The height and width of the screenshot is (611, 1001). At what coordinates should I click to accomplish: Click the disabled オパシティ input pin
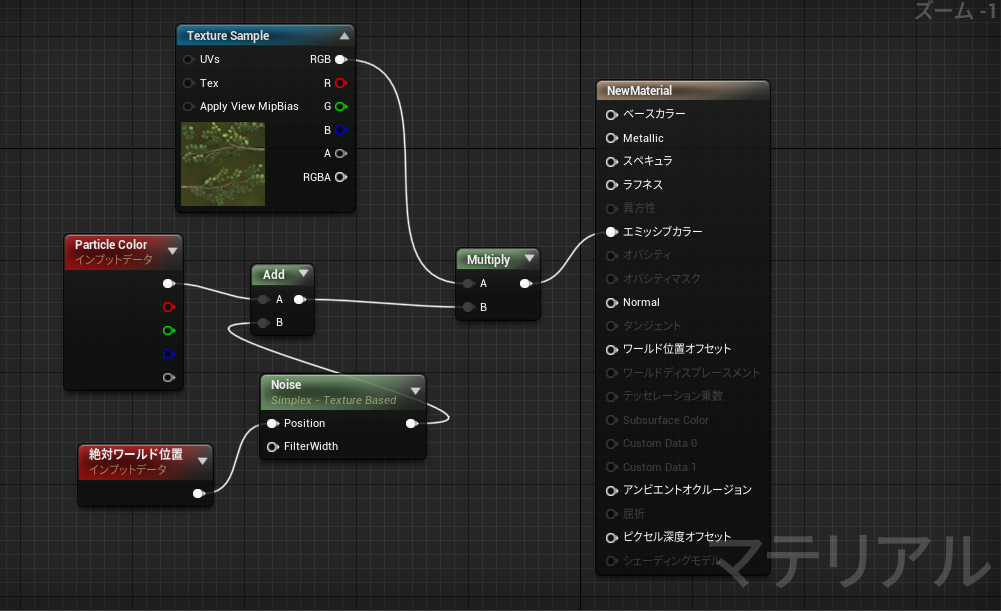(612, 255)
